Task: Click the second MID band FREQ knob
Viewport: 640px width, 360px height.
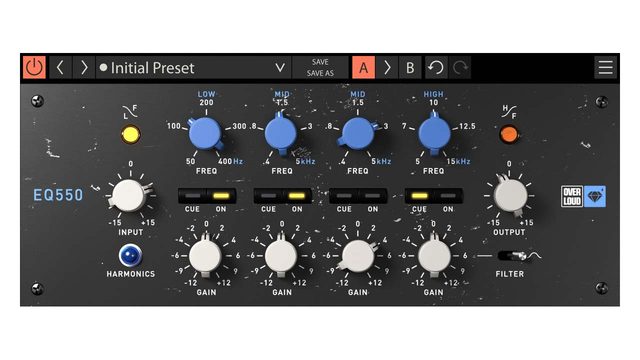Action: pyautogui.click(x=358, y=133)
